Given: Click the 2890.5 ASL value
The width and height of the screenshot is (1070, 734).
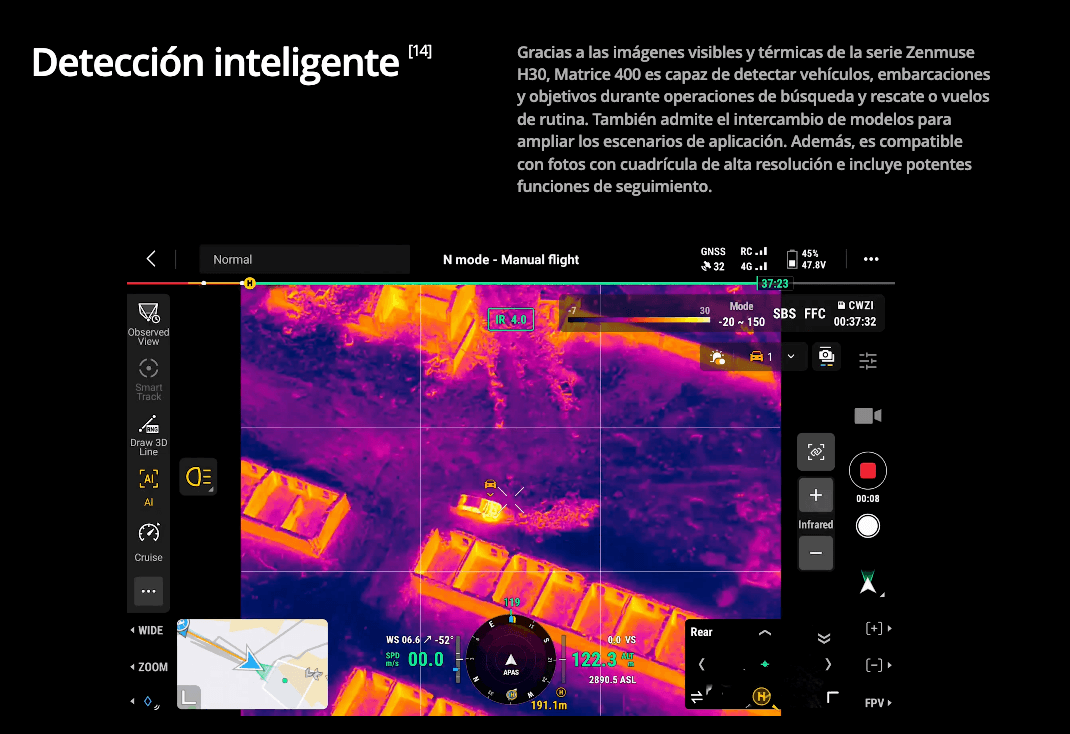Looking at the screenshot, I should [612, 679].
